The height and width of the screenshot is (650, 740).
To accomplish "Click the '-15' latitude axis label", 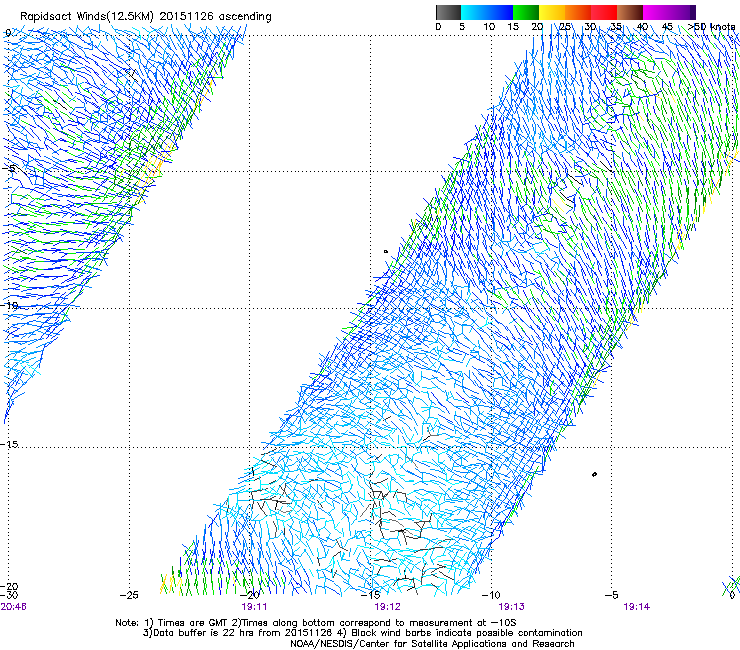I will tap(10, 444).
